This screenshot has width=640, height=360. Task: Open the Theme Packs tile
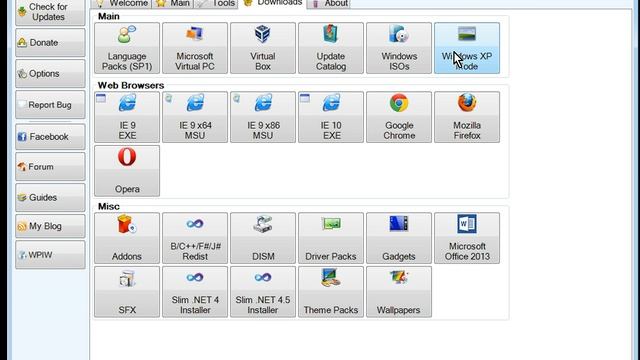pos(331,292)
